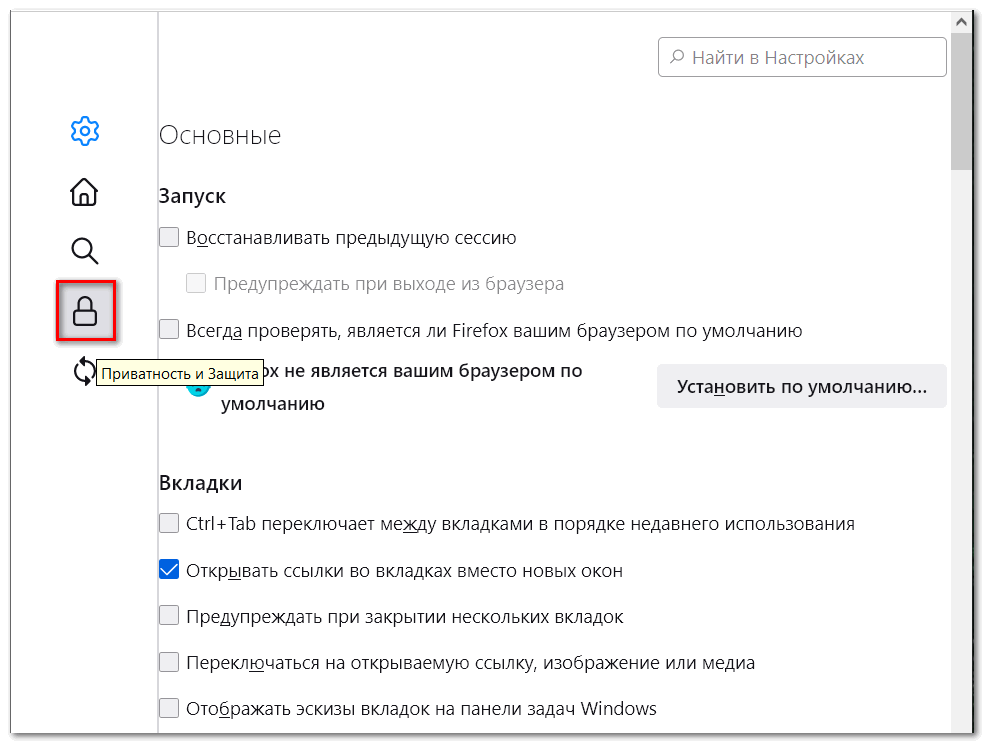Enable "Восстанавливать предыдущую сессию" checkbox
This screenshot has height=744, width=985.
[x=169, y=238]
